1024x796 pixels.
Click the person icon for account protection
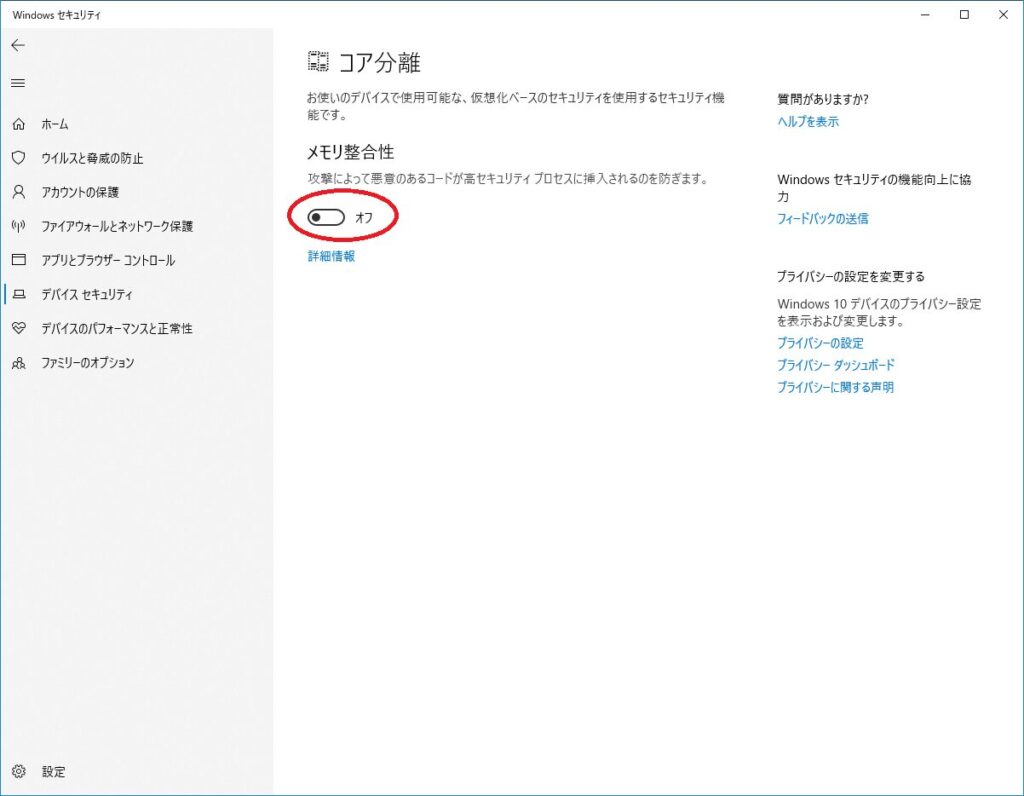tap(19, 192)
